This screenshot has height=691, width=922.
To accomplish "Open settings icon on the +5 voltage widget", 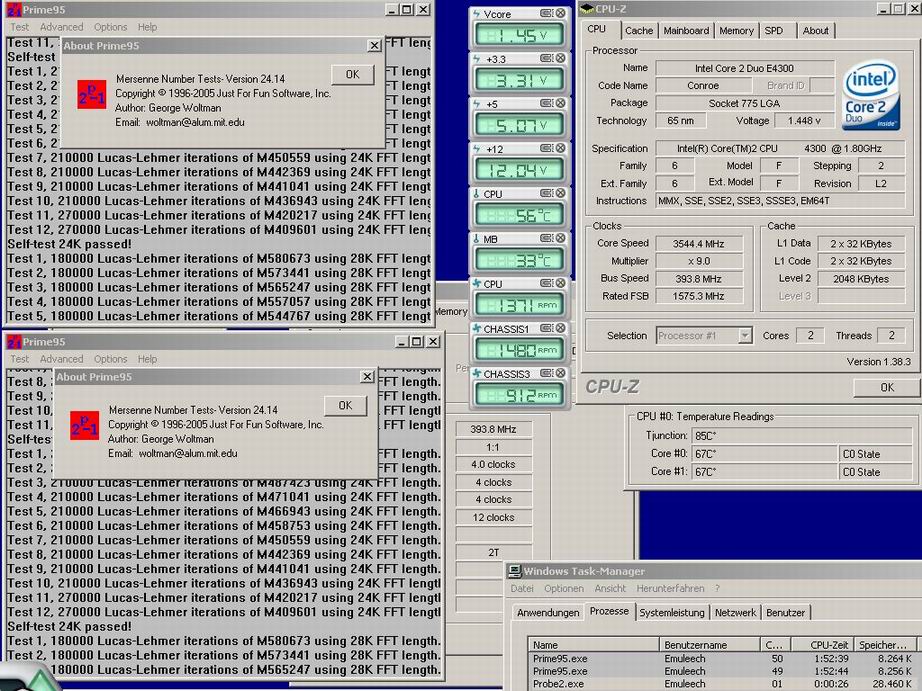I will coord(546,104).
